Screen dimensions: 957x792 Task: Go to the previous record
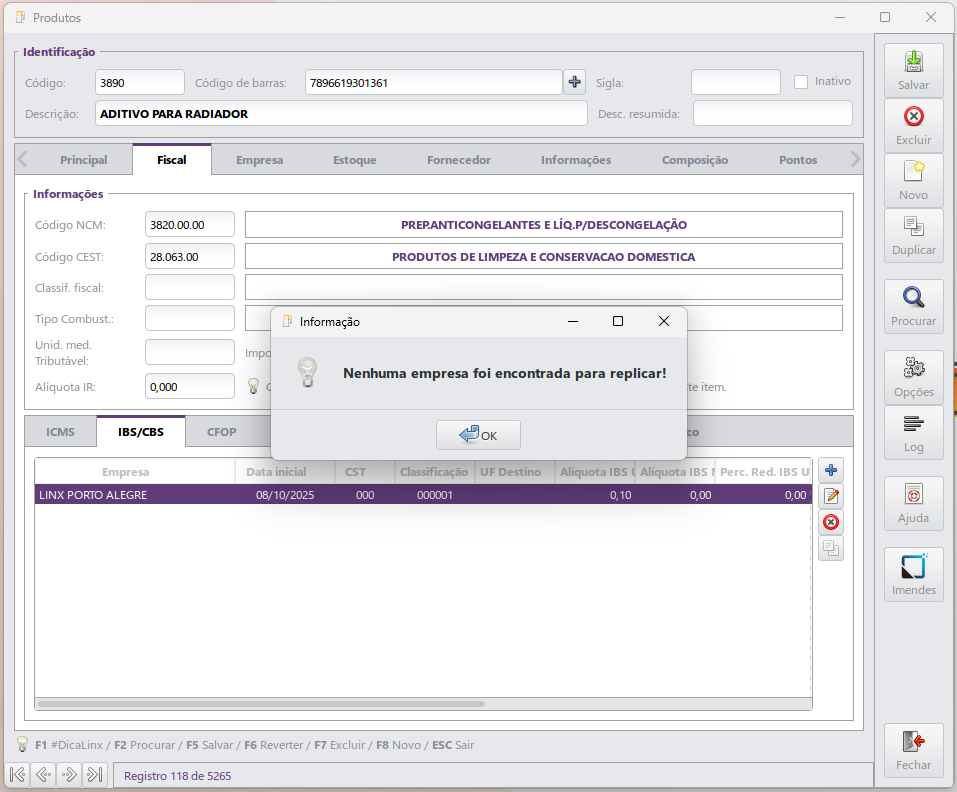43,775
